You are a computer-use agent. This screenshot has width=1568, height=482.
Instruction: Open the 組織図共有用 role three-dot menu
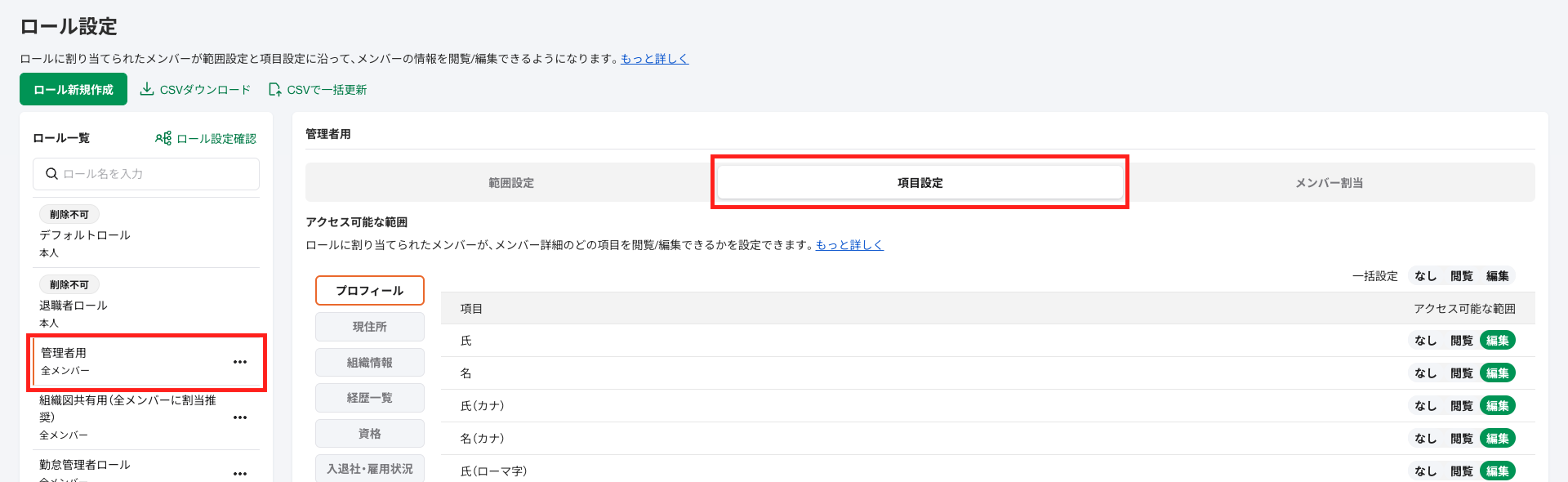240,417
